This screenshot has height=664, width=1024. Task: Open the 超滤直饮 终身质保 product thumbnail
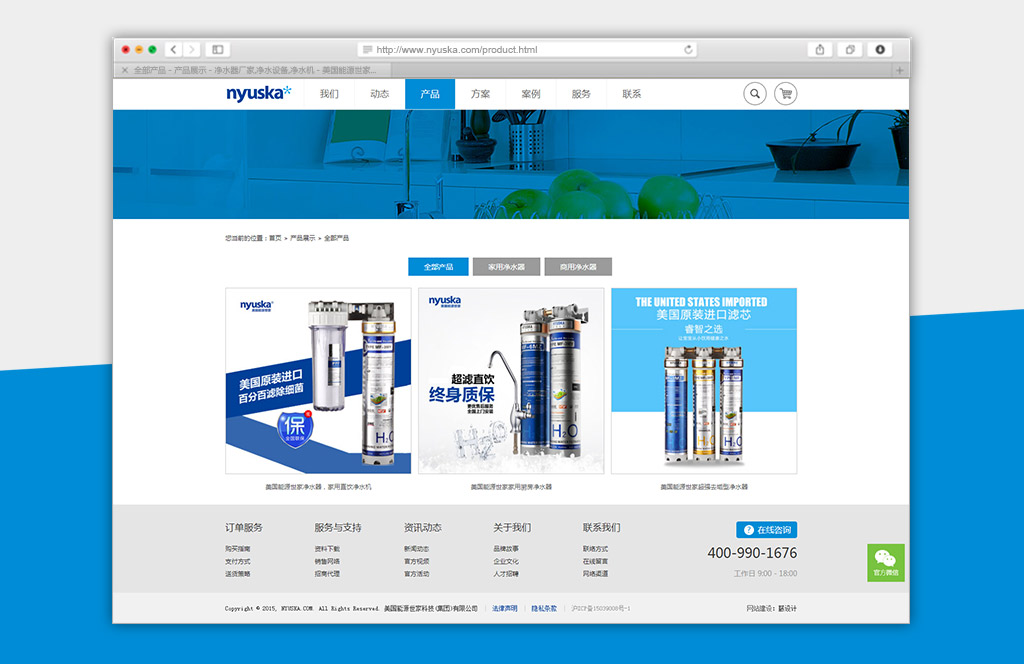[x=511, y=381]
